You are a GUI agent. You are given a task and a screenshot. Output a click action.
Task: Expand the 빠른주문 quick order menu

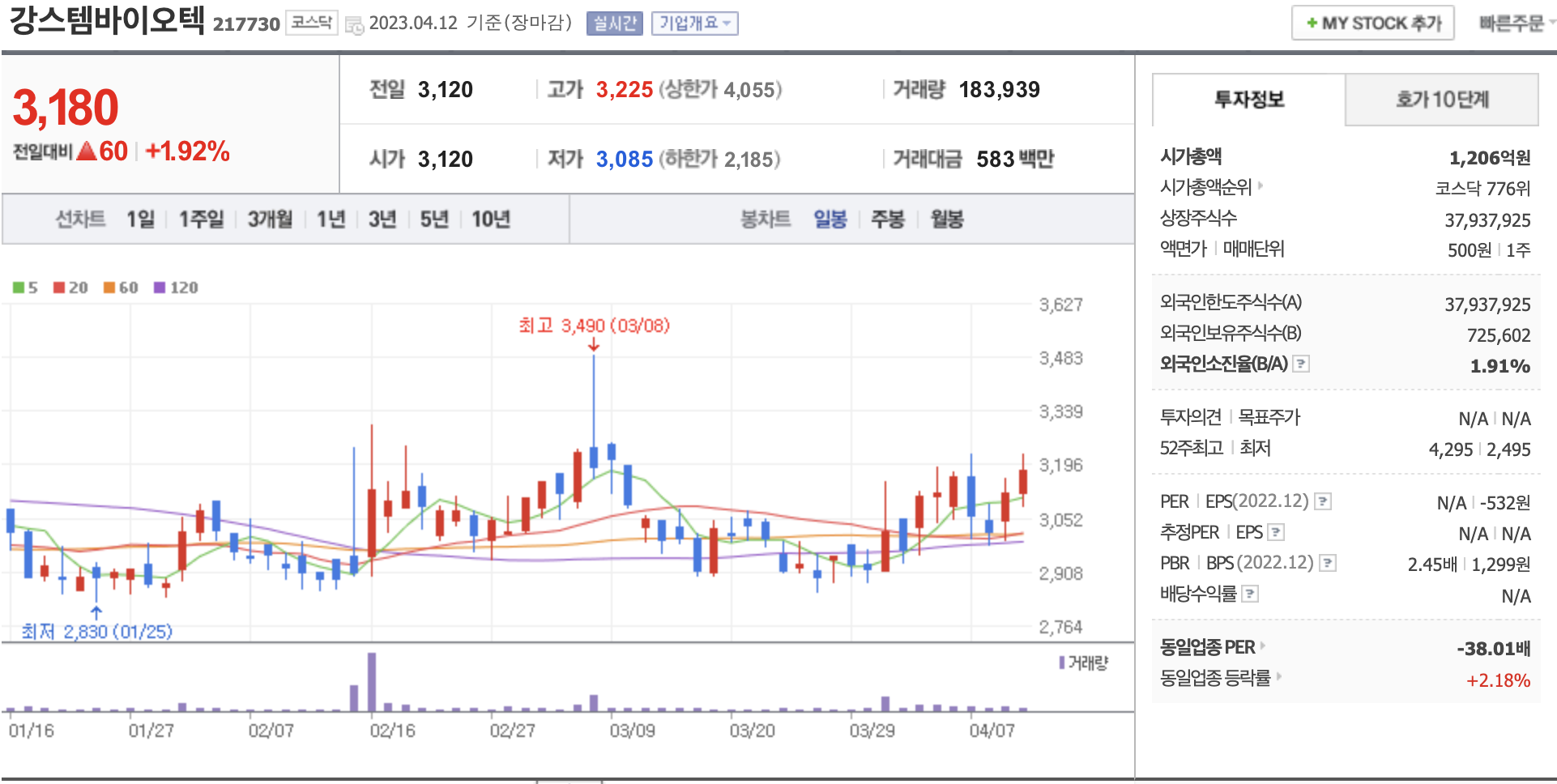click(x=1515, y=23)
